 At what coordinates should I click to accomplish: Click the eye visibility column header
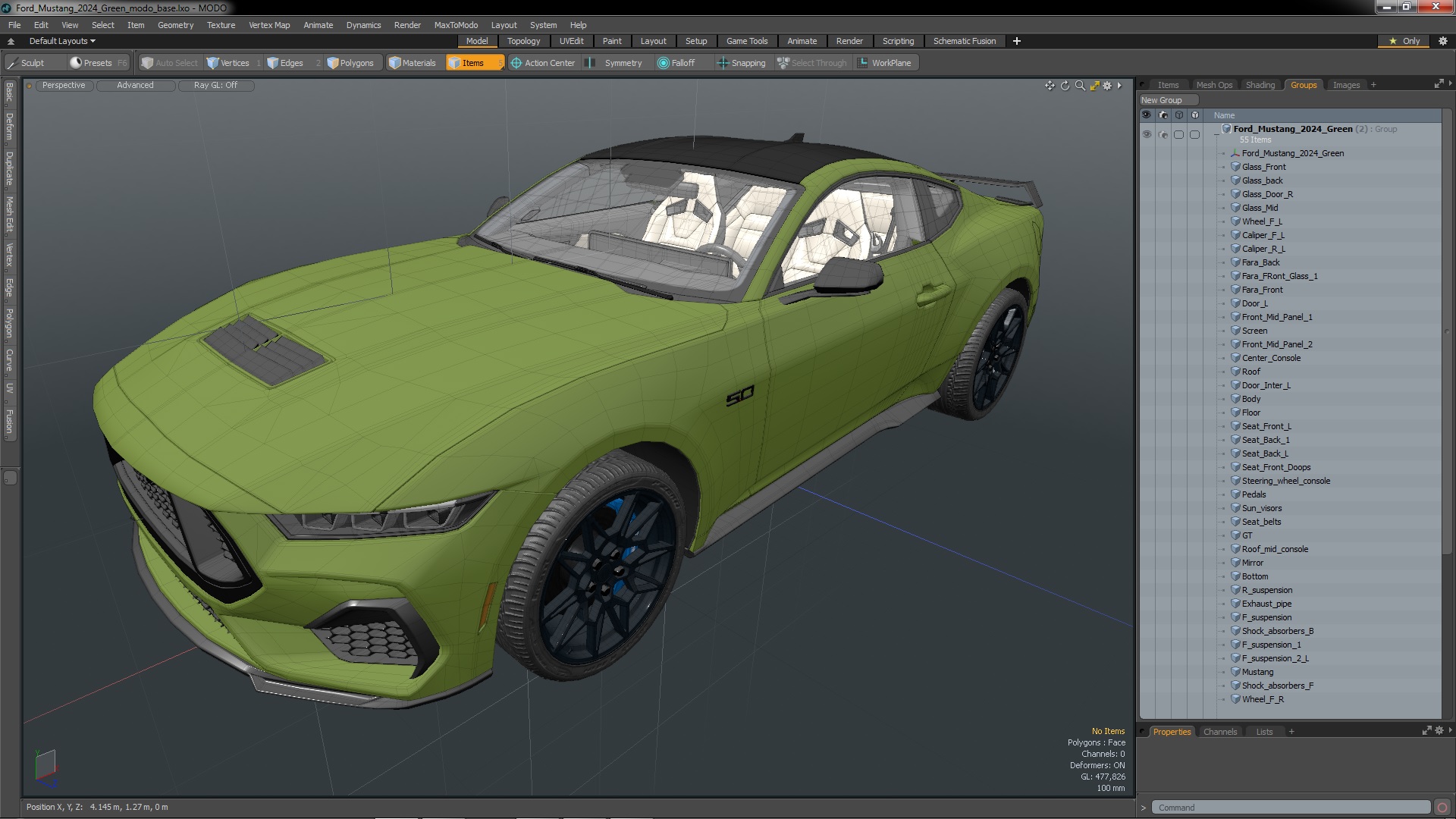[x=1147, y=115]
